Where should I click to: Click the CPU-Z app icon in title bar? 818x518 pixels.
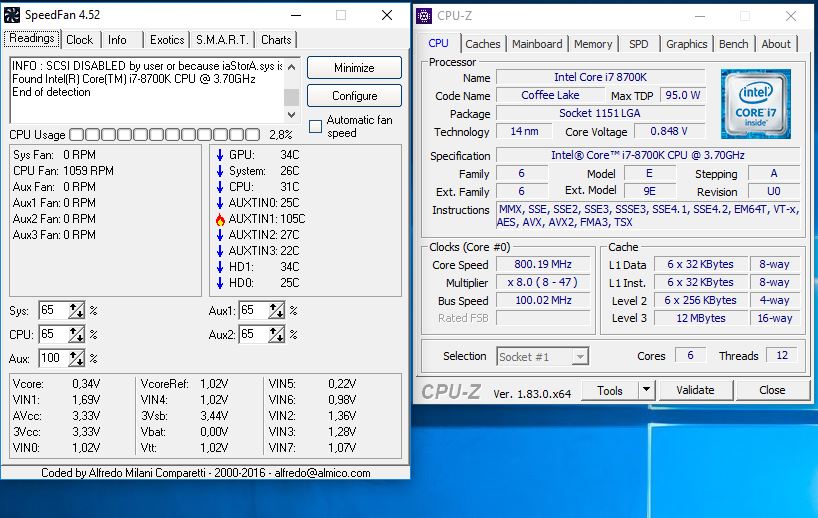[x=424, y=16]
